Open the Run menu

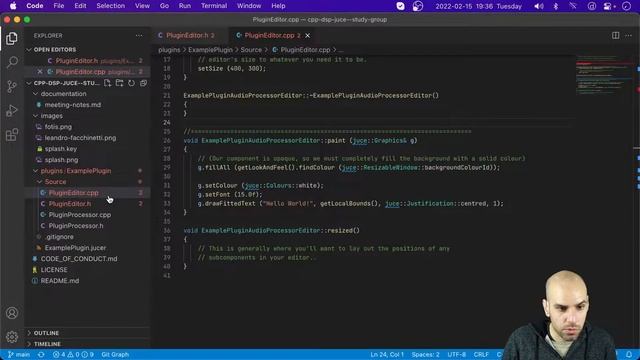click(x=184, y=6)
